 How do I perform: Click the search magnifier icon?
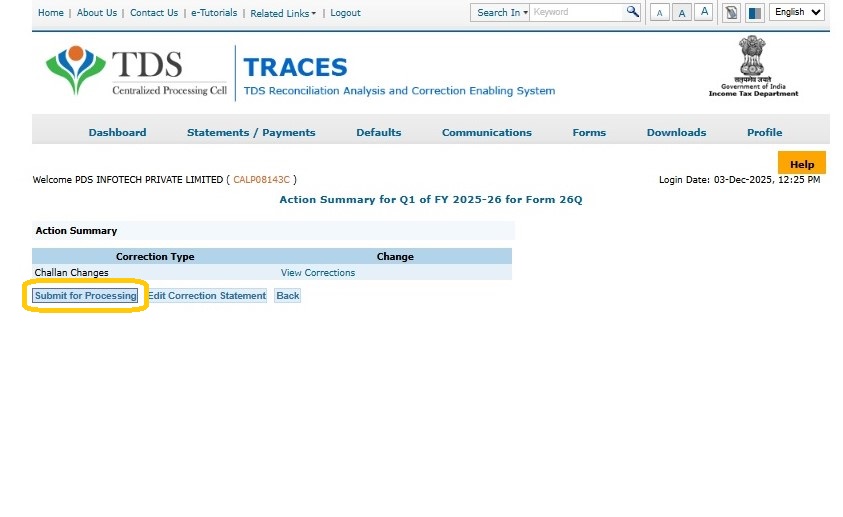click(632, 12)
